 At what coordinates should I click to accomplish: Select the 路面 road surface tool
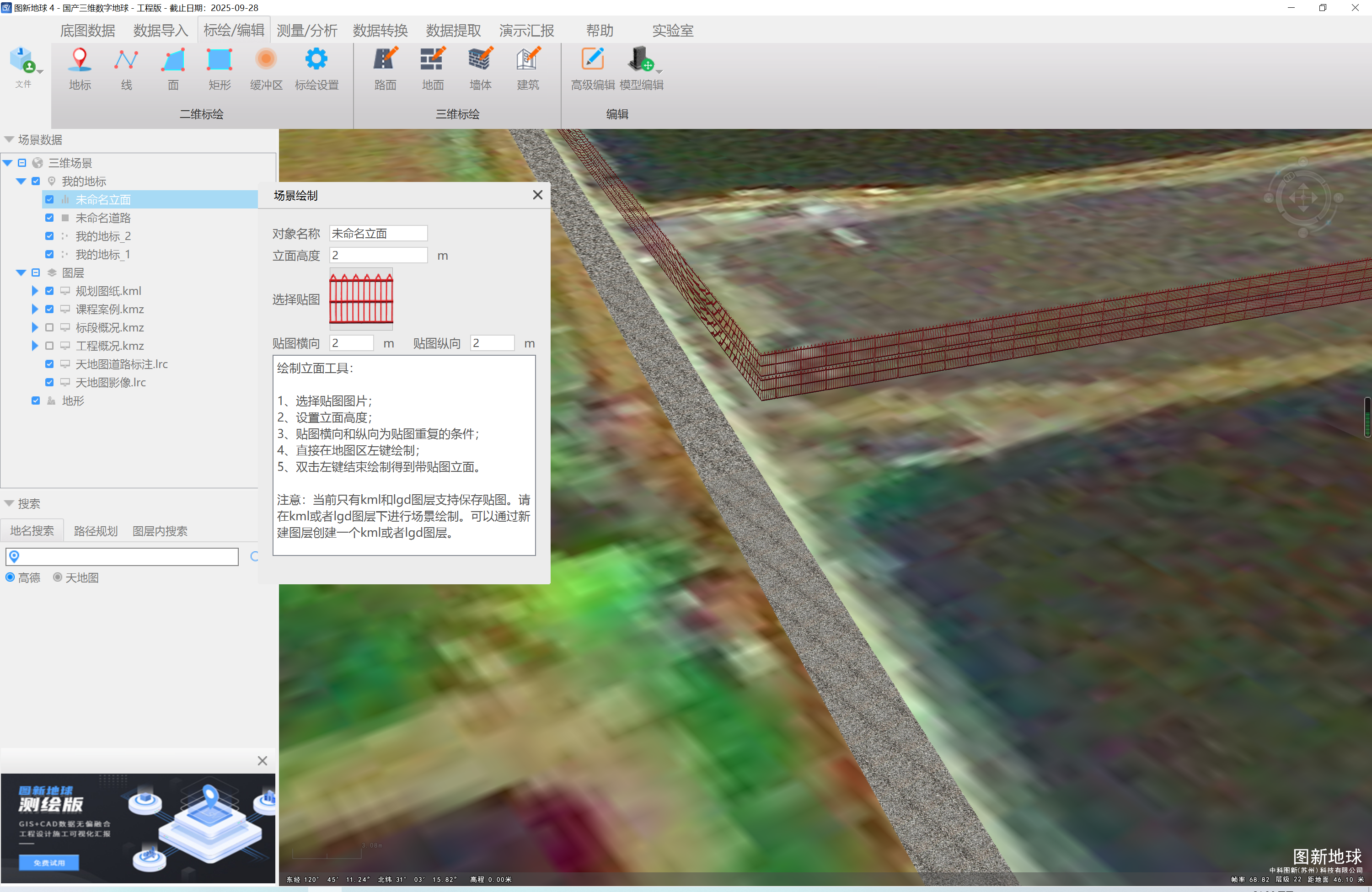(385, 59)
